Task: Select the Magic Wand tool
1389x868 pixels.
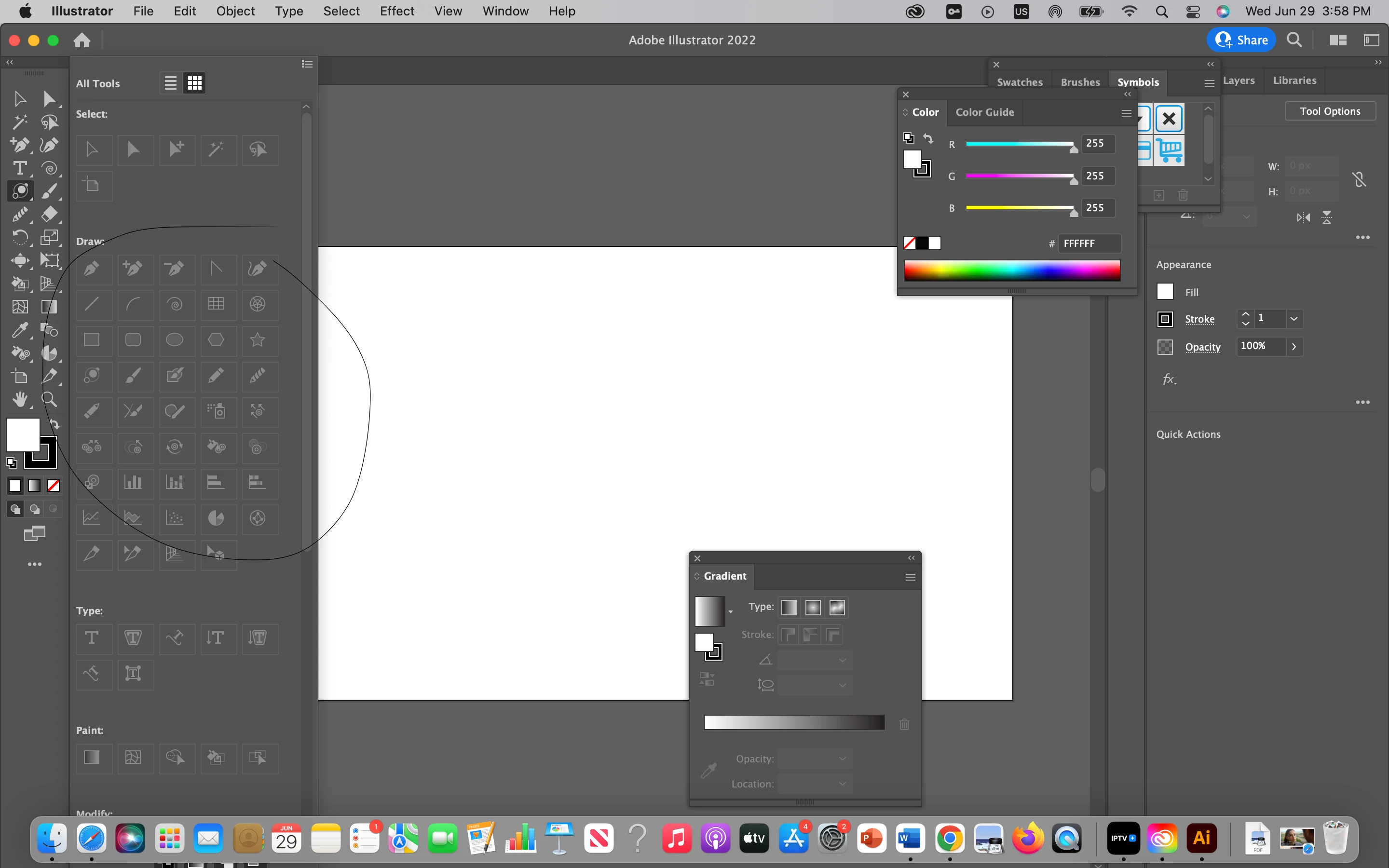Action: [x=19, y=122]
